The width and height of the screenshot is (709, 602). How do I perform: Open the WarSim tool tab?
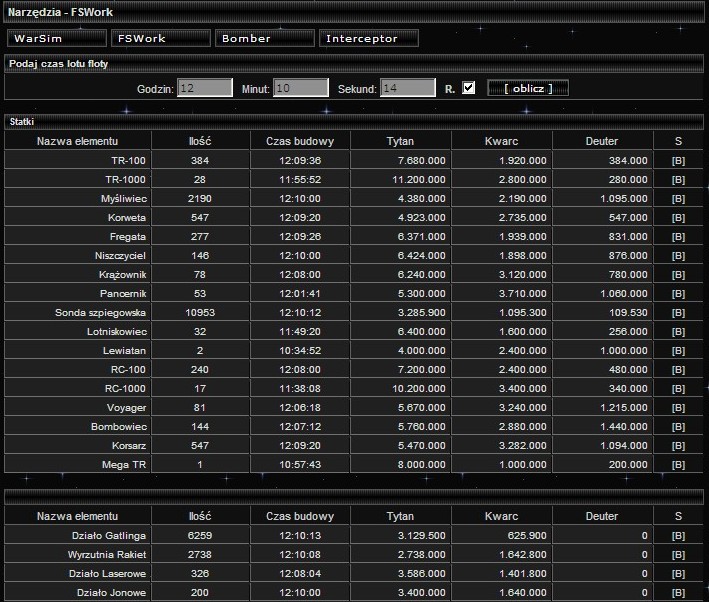[57, 39]
